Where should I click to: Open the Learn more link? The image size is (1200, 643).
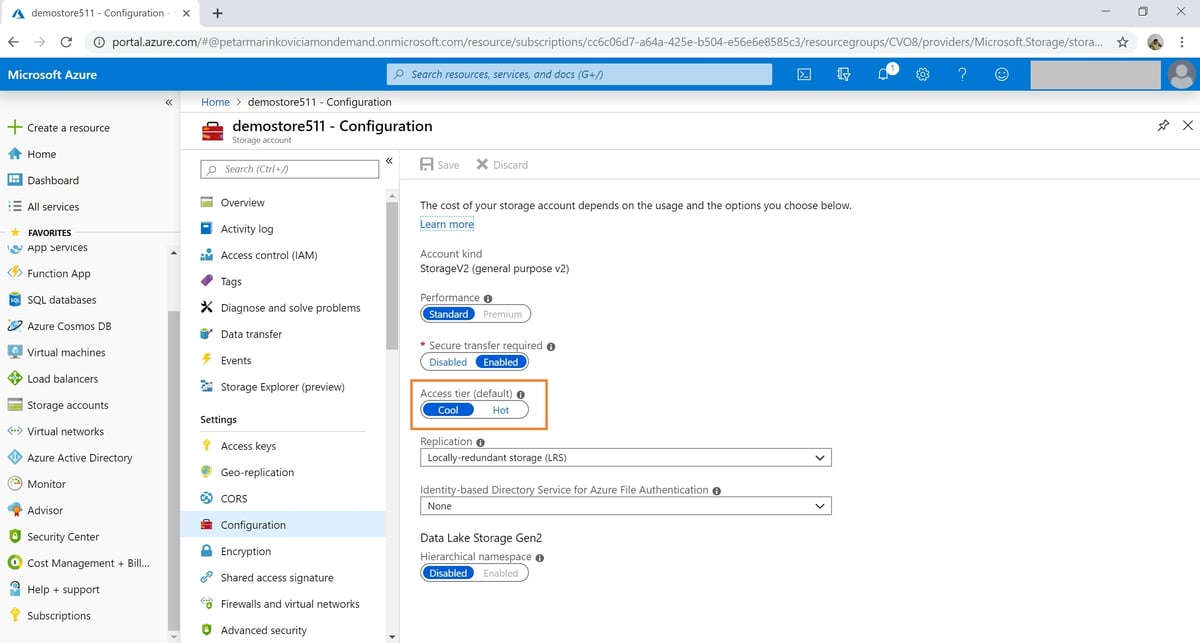pyautogui.click(x=446, y=224)
